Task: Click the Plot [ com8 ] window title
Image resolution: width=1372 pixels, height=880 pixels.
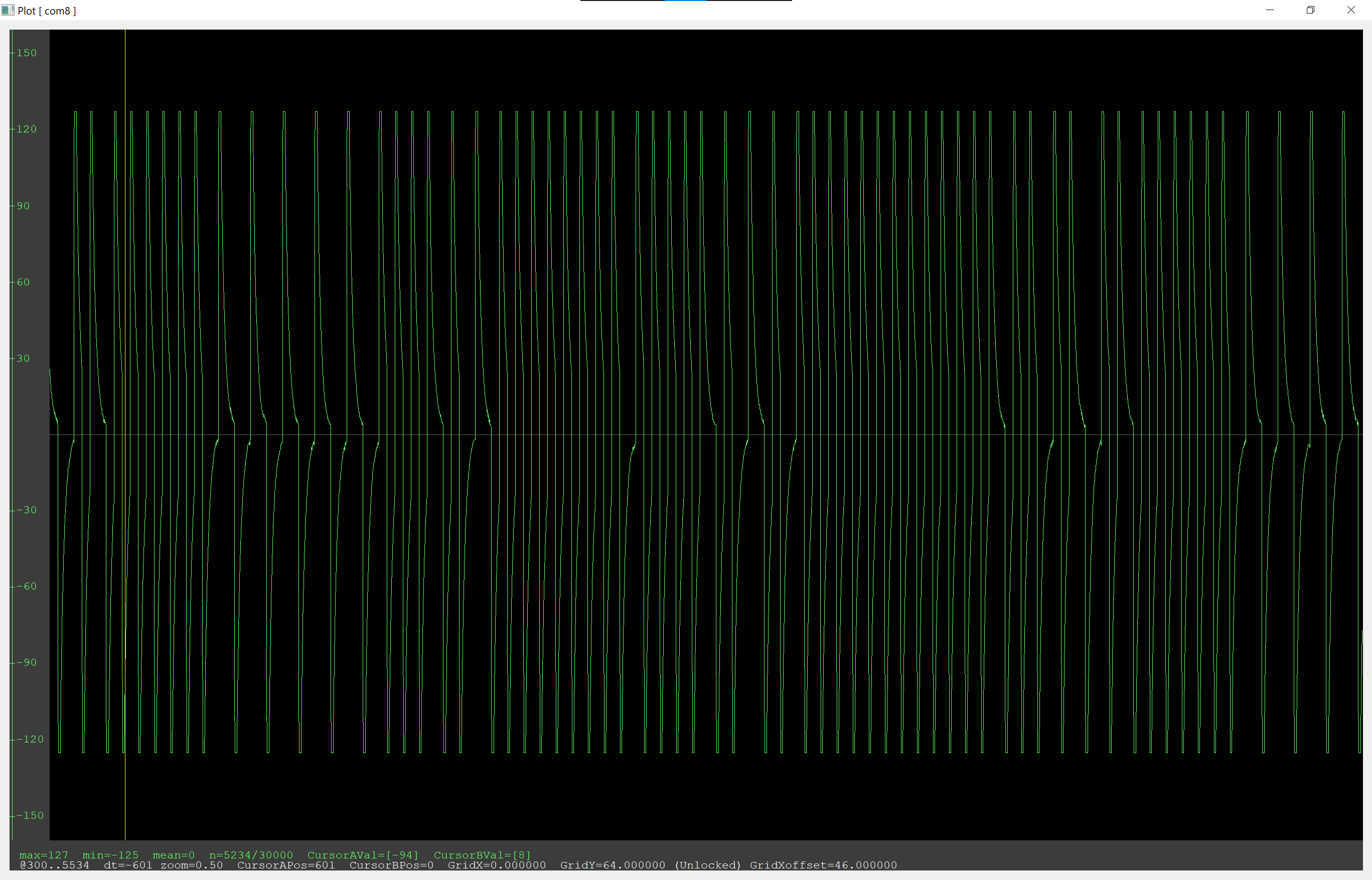Action: click(x=47, y=11)
